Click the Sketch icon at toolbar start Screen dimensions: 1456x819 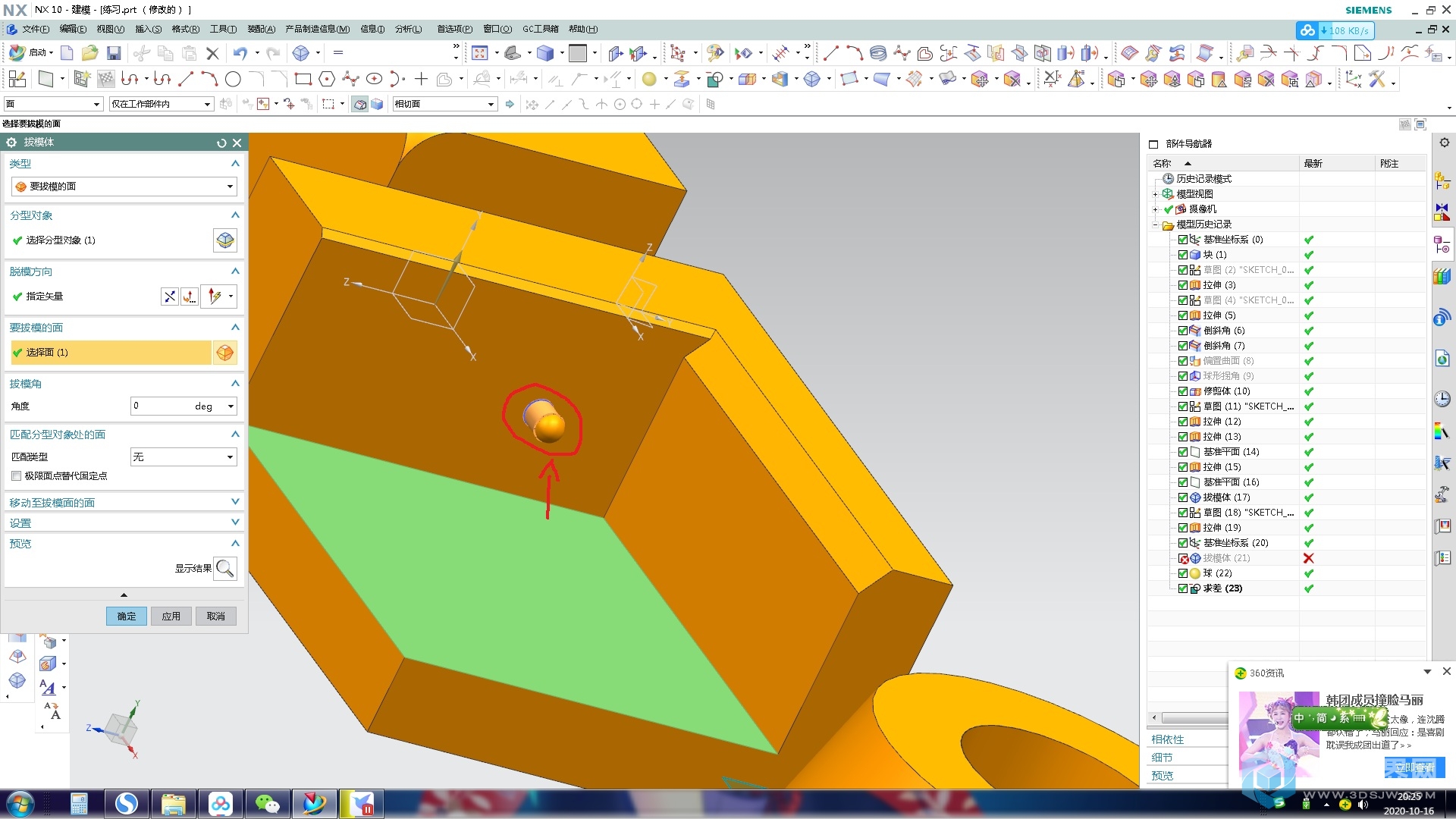[x=17, y=79]
